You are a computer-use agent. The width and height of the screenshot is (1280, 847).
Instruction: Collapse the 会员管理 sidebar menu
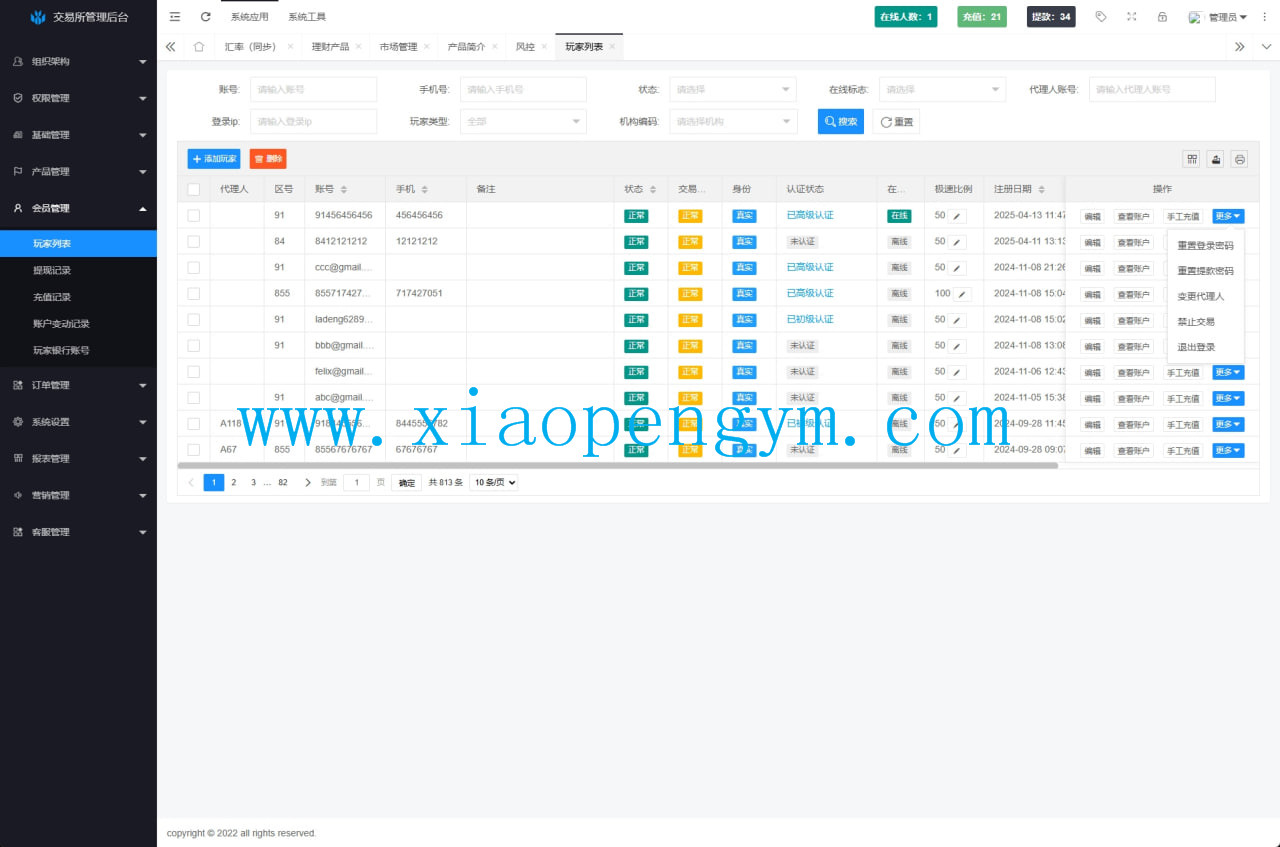click(x=78, y=208)
